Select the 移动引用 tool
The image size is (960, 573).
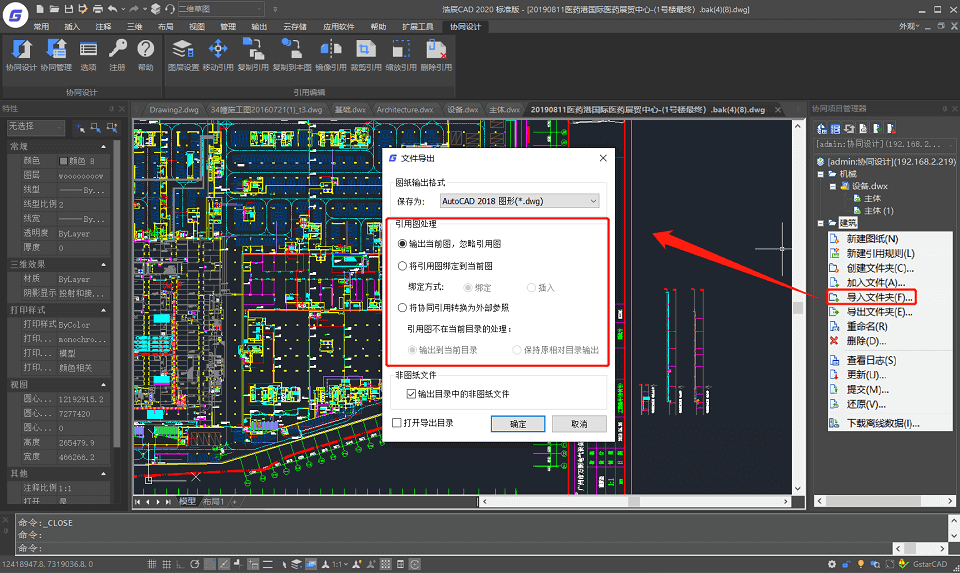pos(218,54)
